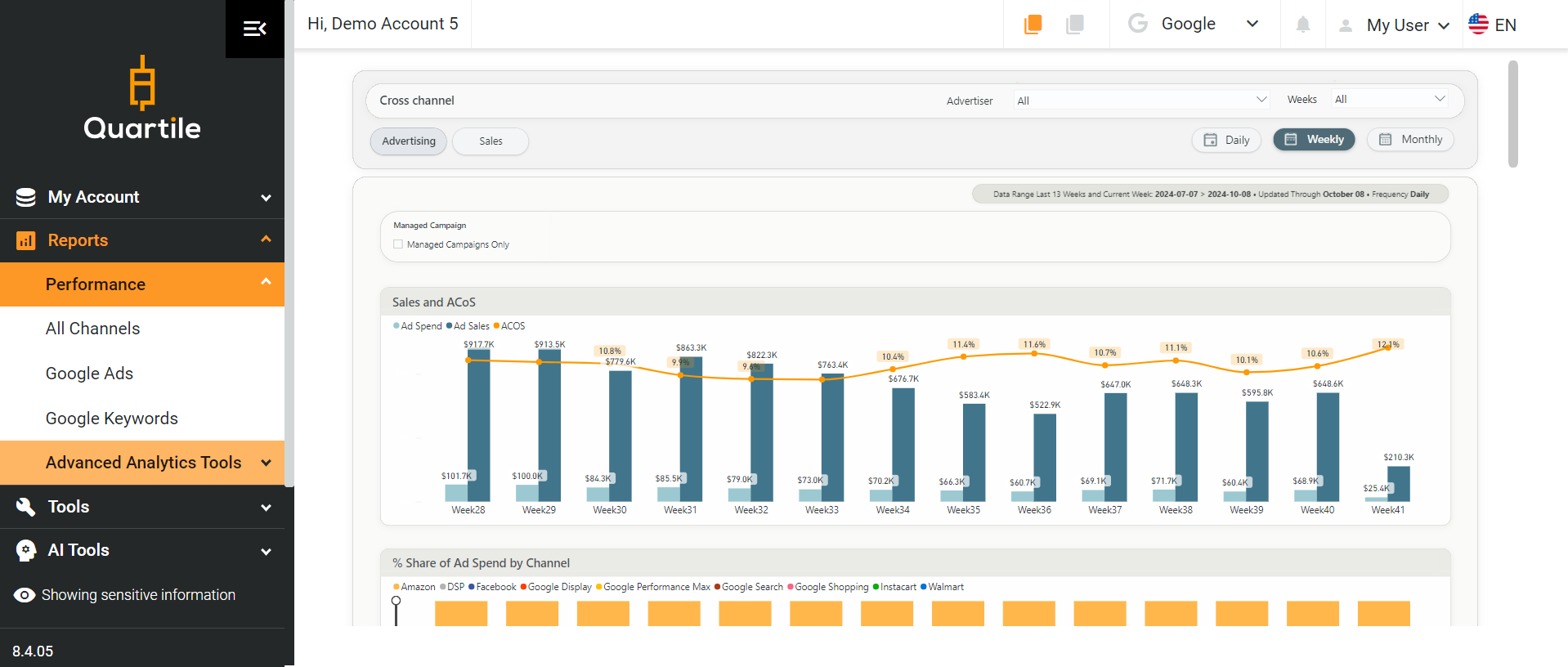Open Google Keywords report
This screenshot has height=667, width=1568.
pyautogui.click(x=111, y=419)
